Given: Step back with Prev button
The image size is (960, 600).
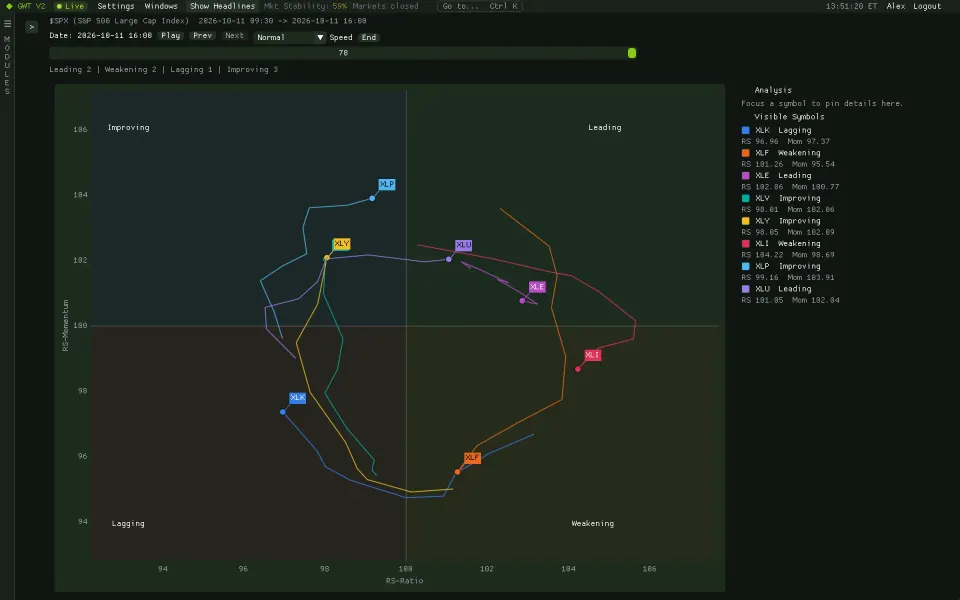Looking at the screenshot, I should coord(203,36).
